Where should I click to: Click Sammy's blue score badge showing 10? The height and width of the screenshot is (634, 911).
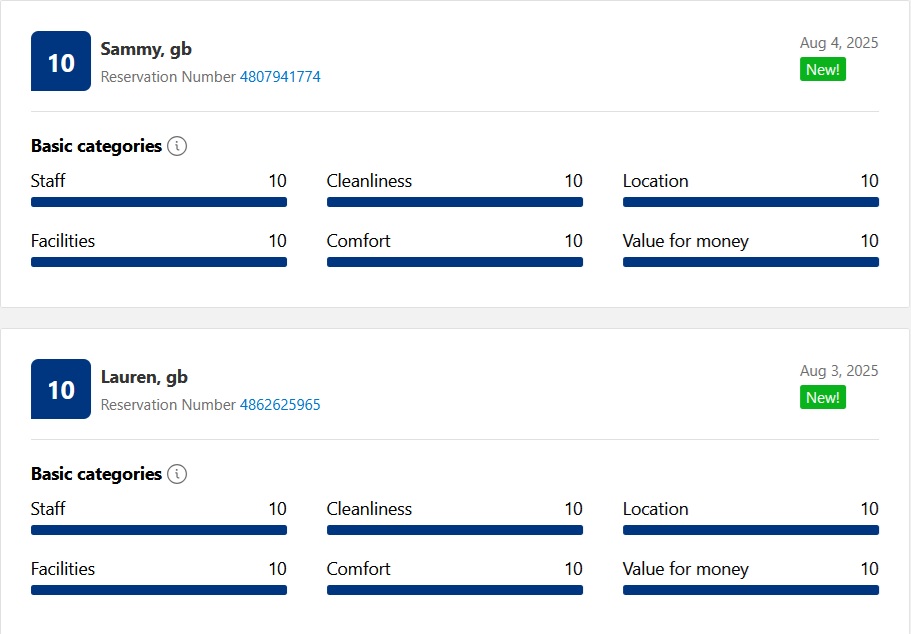pyautogui.click(x=61, y=62)
